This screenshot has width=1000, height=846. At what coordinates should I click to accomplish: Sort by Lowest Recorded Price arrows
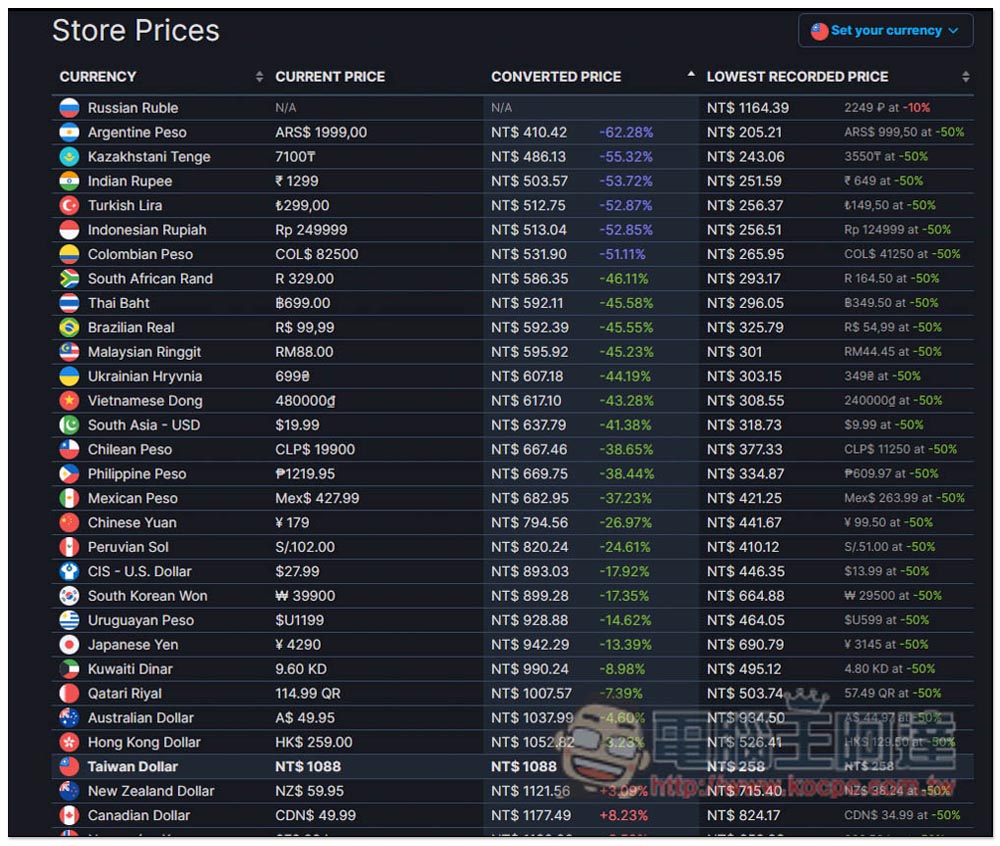pyautogui.click(x=966, y=77)
